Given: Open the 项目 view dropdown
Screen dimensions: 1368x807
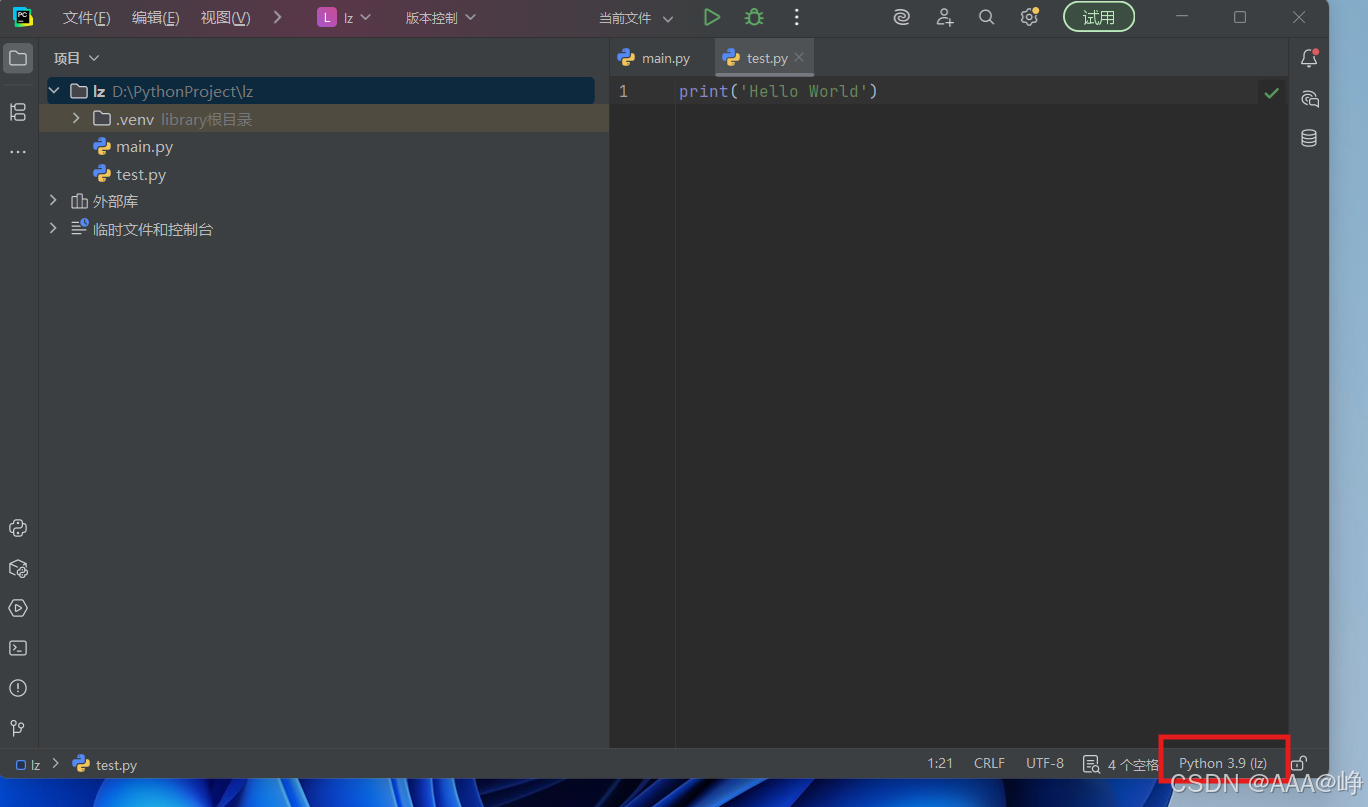Looking at the screenshot, I should coord(77,58).
